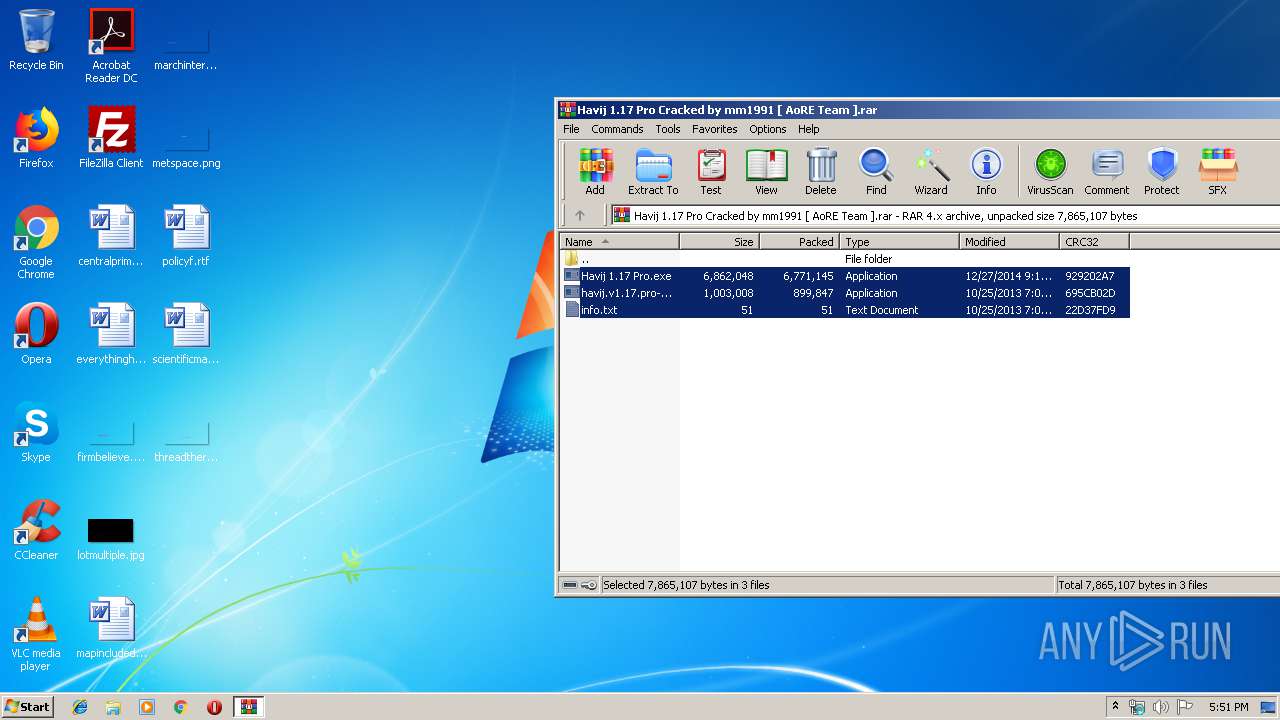Open the Tools menu
Image resolution: width=1280 pixels, height=720 pixels.
[x=668, y=129]
